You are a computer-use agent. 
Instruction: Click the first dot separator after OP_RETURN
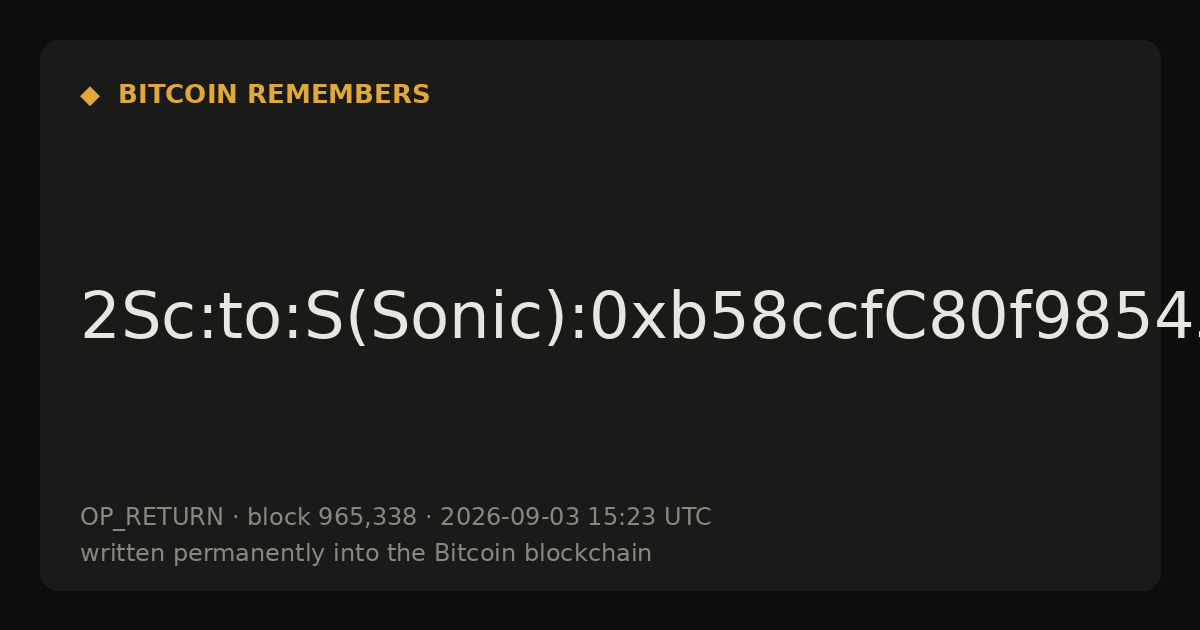click(x=235, y=518)
